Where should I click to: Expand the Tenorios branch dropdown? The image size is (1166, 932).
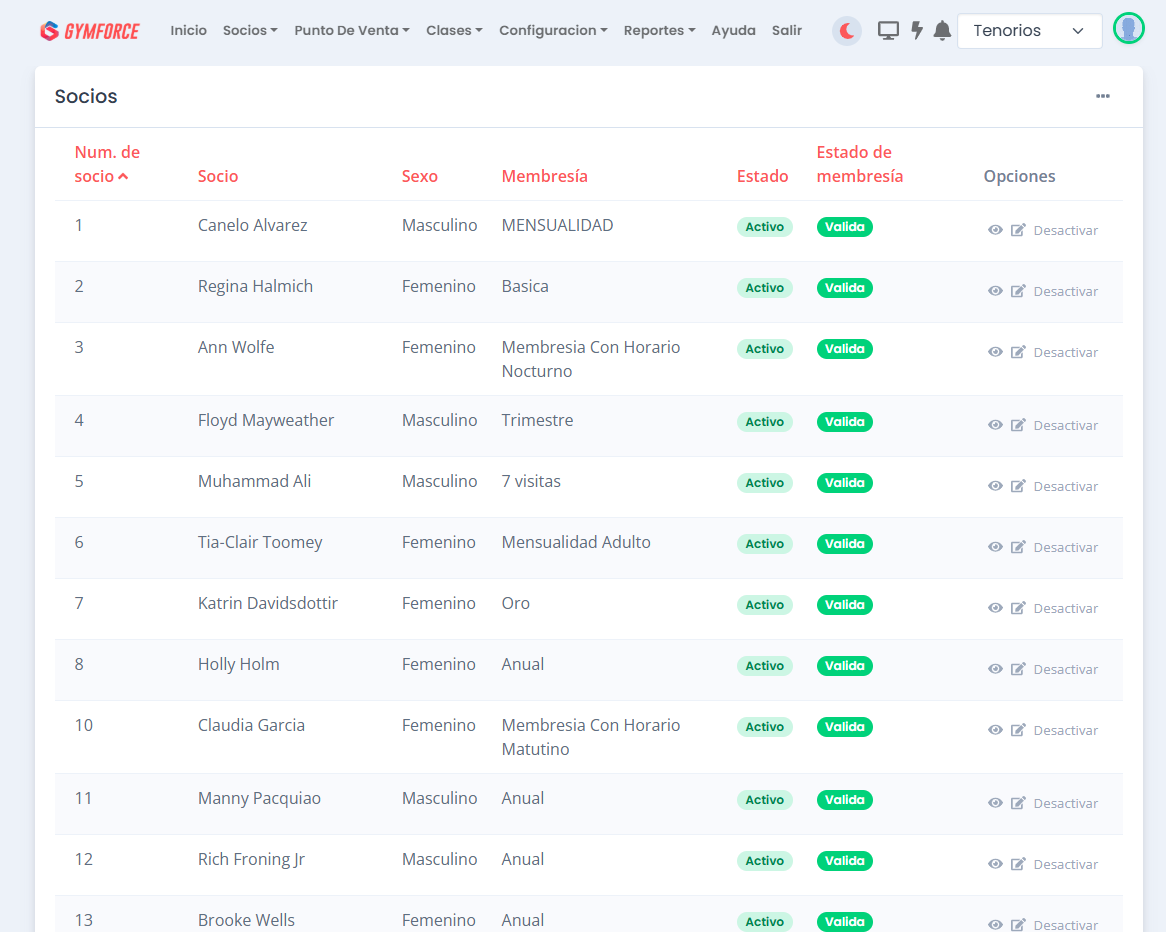tap(1029, 31)
